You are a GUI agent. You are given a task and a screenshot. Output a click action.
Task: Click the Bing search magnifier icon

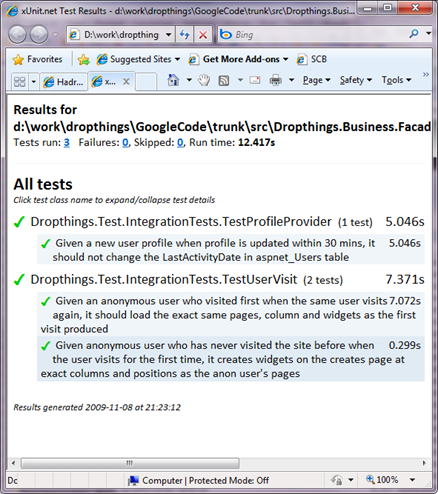pos(414,34)
